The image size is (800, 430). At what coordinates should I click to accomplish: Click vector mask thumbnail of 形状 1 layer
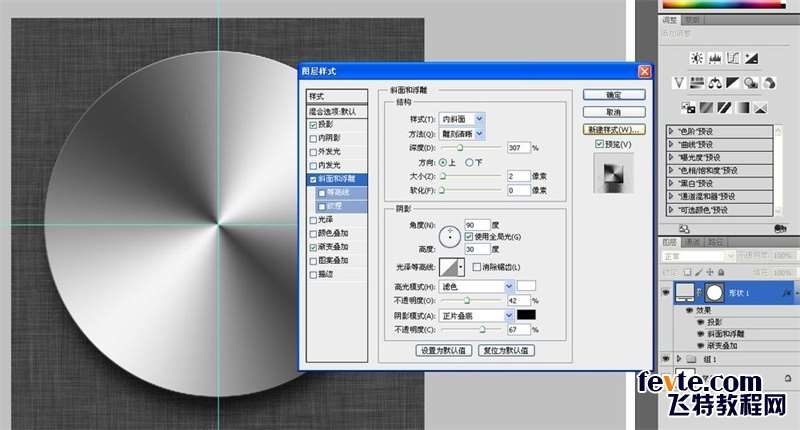coord(714,293)
